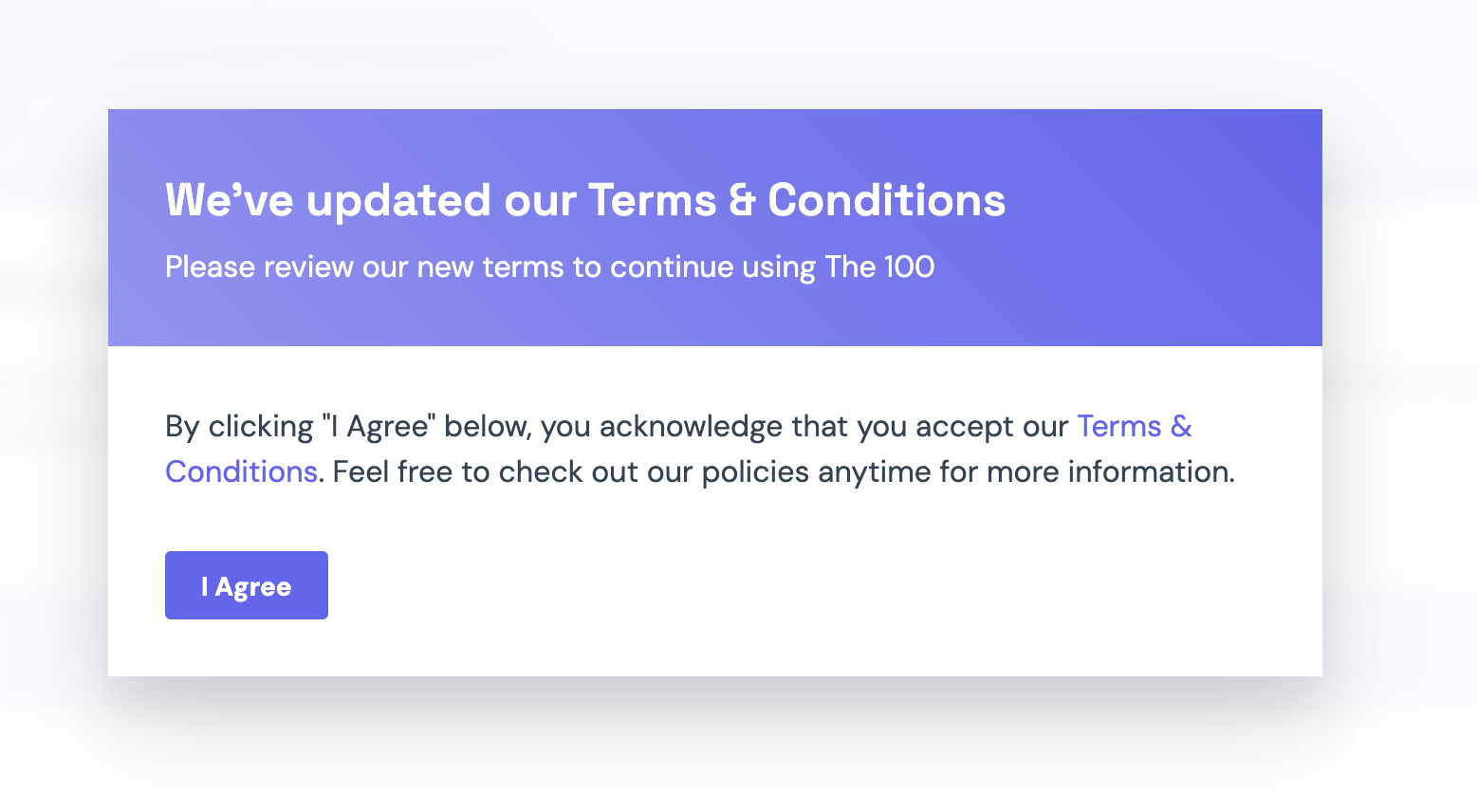
Task: Click the ampersand in the white heading
Action: point(742,200)
